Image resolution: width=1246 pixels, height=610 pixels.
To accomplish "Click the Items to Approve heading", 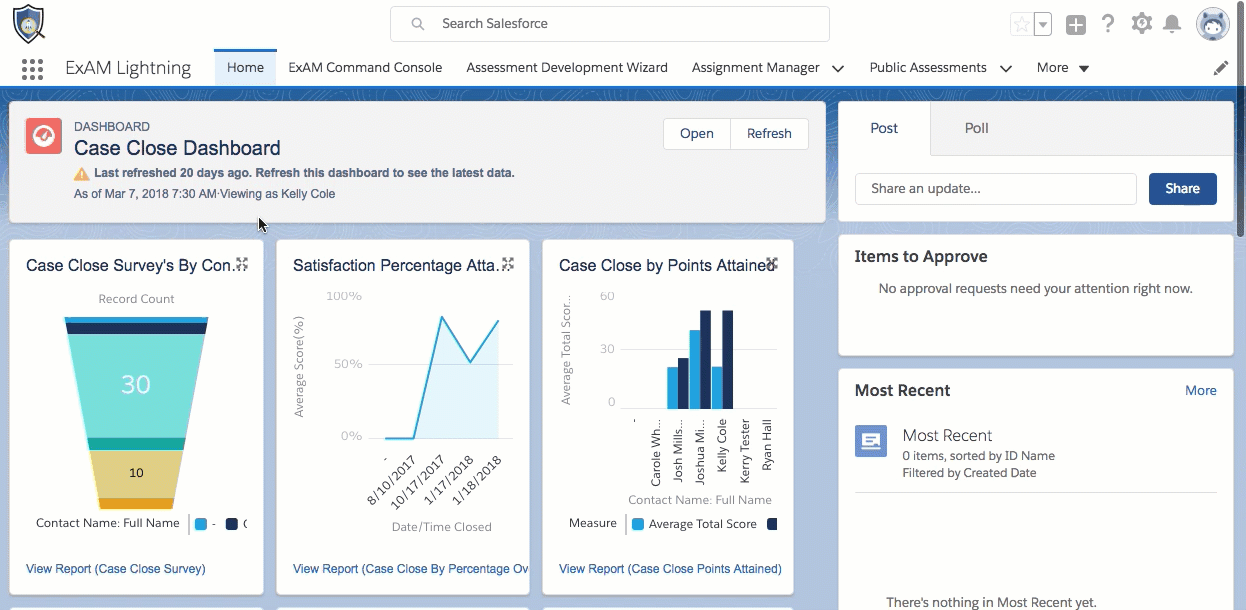I will point(921,257).
